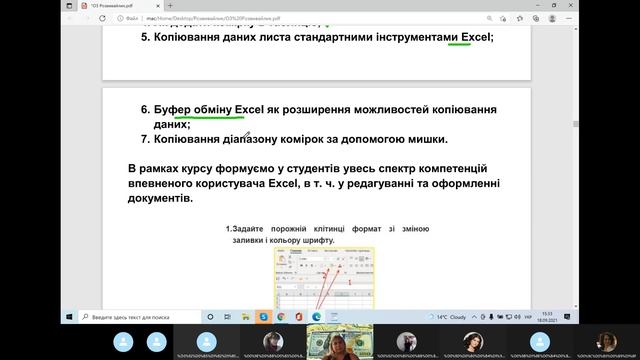Viewport: 640px width, 360px height.
Task: Switch to Skype on the taskbar
Action: point(264,317)
